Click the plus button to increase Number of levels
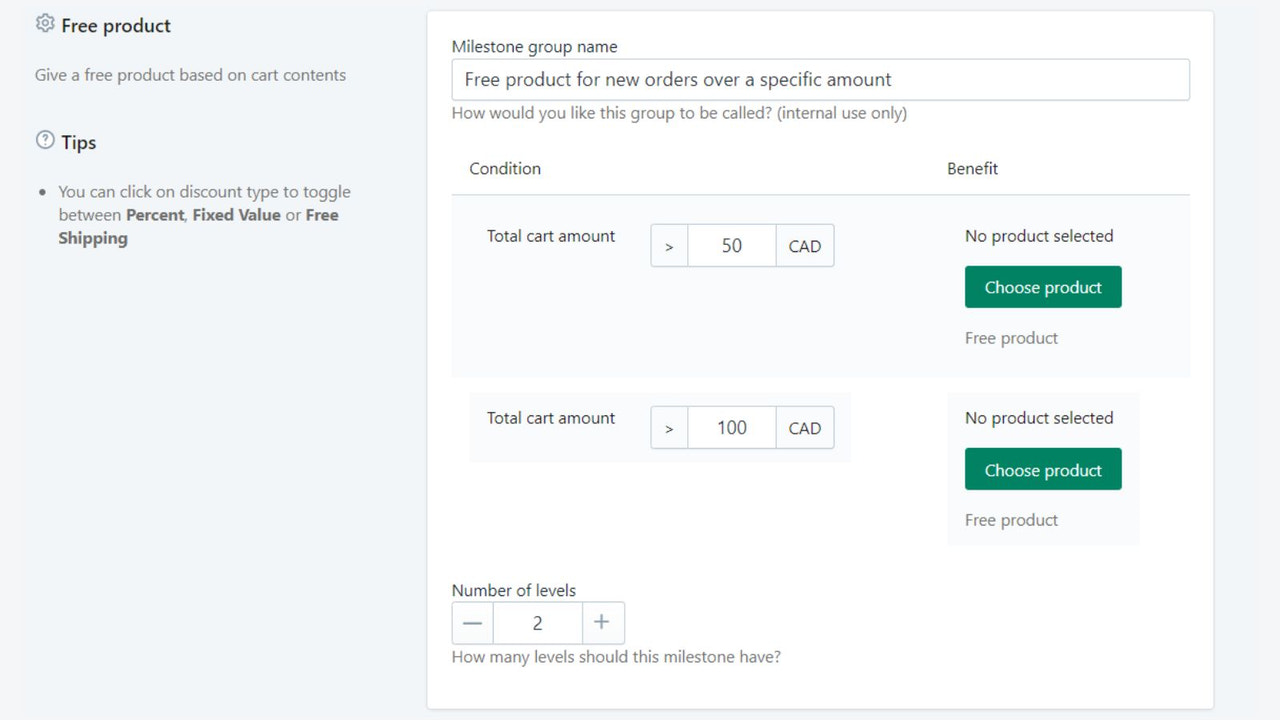Viewport: 1280px width, 720px height. [x=603, y=622]
